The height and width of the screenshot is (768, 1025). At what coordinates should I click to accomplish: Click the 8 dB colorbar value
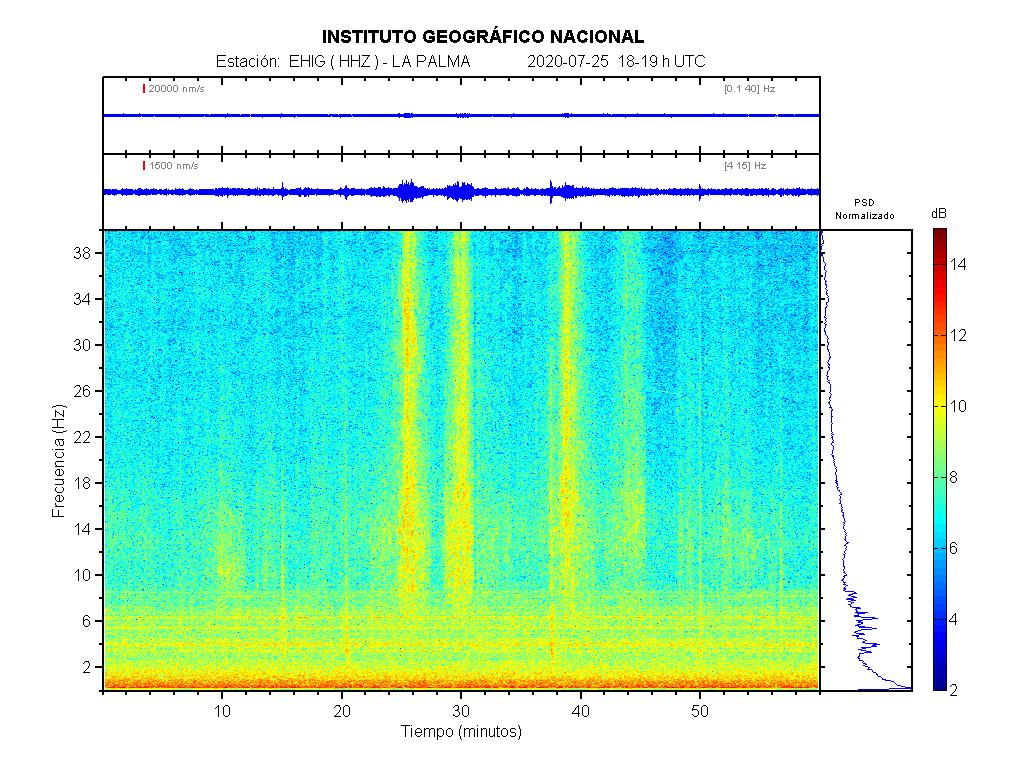pos(954,477)
